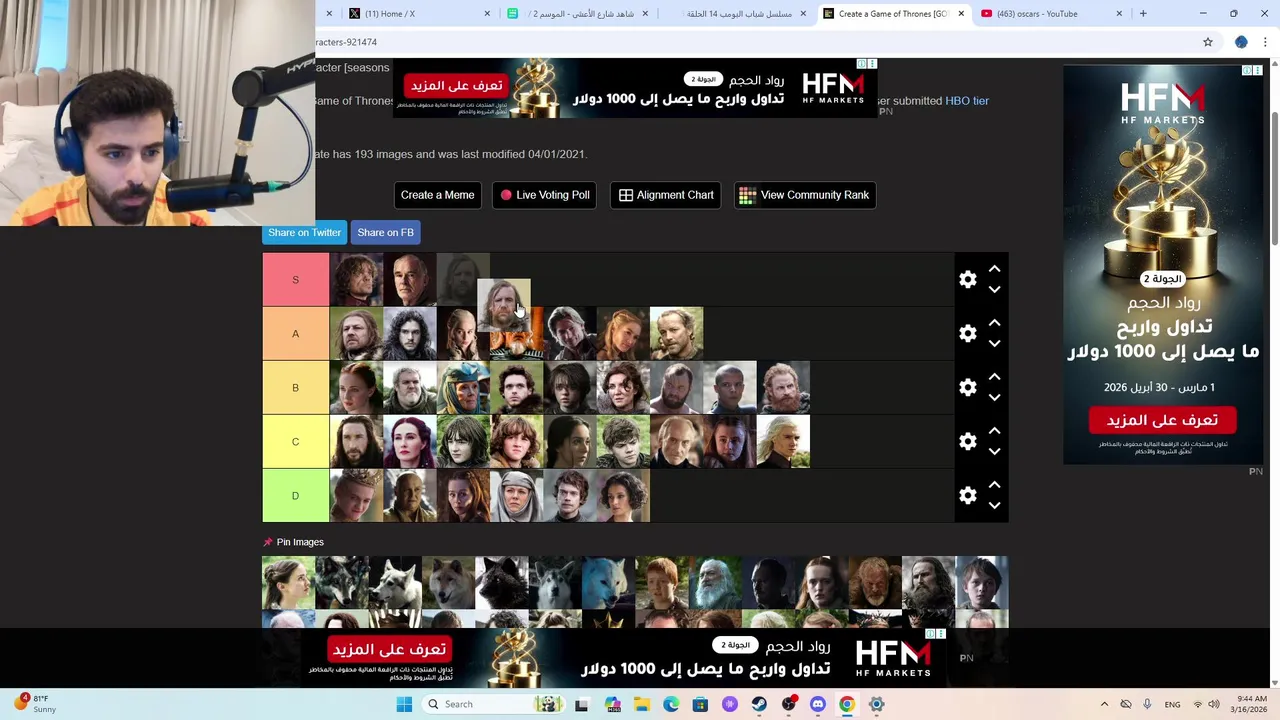The width and height of the screenshot is (1280, 720).
Task: Open Steam from the taskbar
Action: click(x=759, y=704)
